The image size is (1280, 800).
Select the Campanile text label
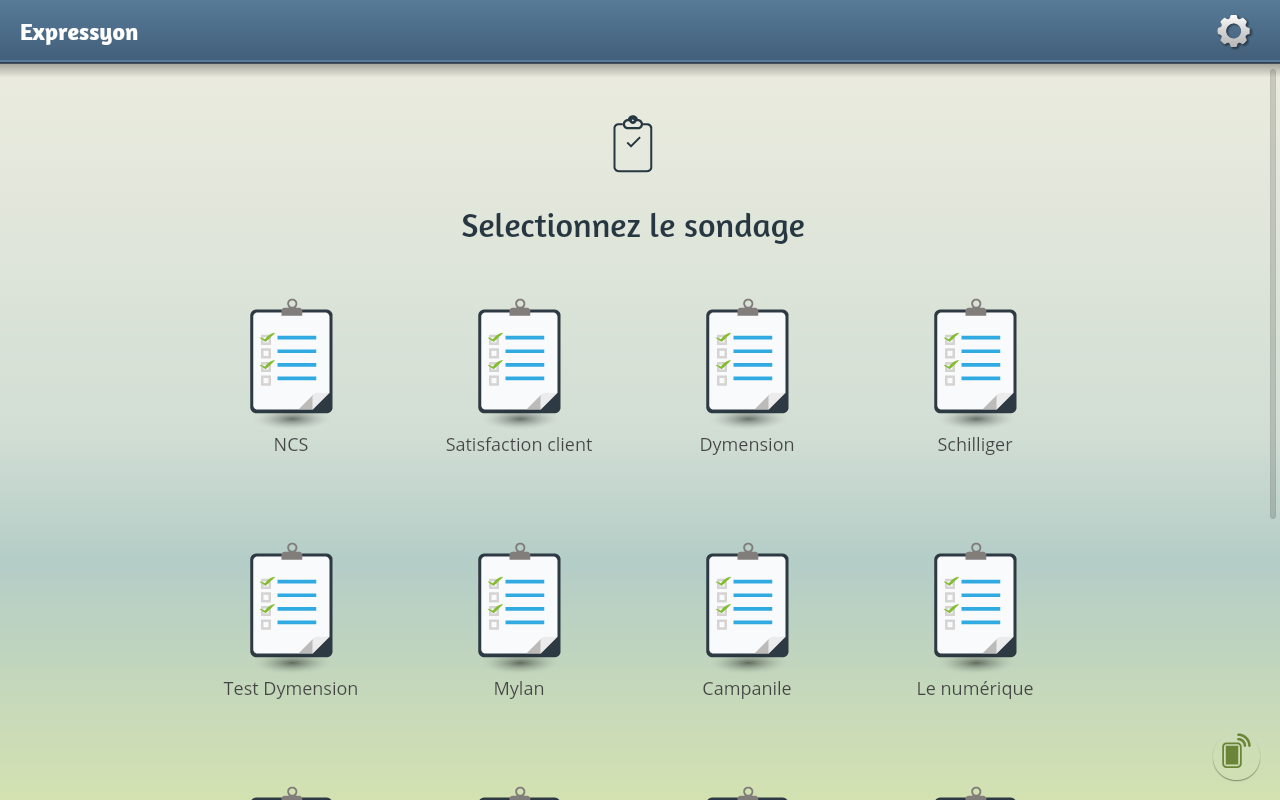pyautogui.click(x=747, y=689)
